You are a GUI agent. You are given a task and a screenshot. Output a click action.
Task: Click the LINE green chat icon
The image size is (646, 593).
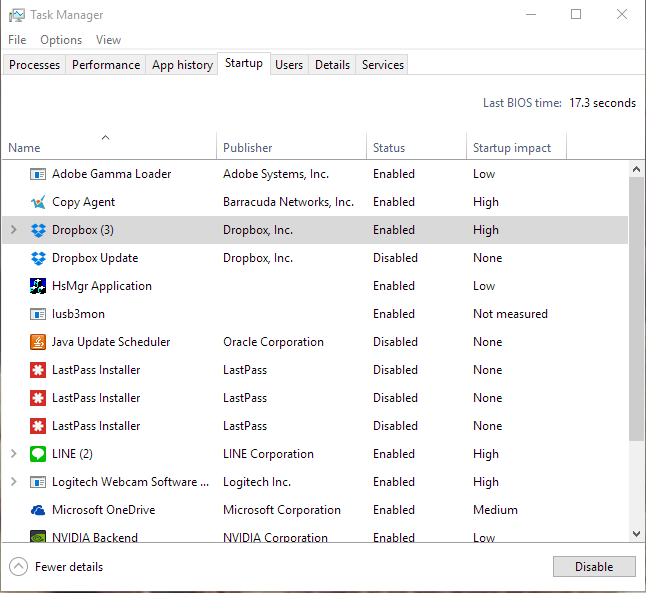[x=38, y=454]
